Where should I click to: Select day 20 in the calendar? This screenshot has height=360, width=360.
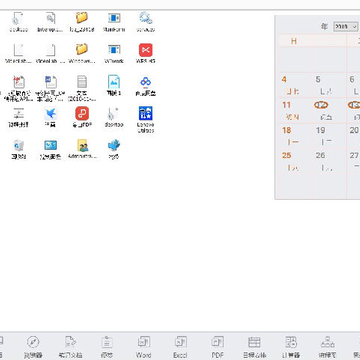click(354, 130)
